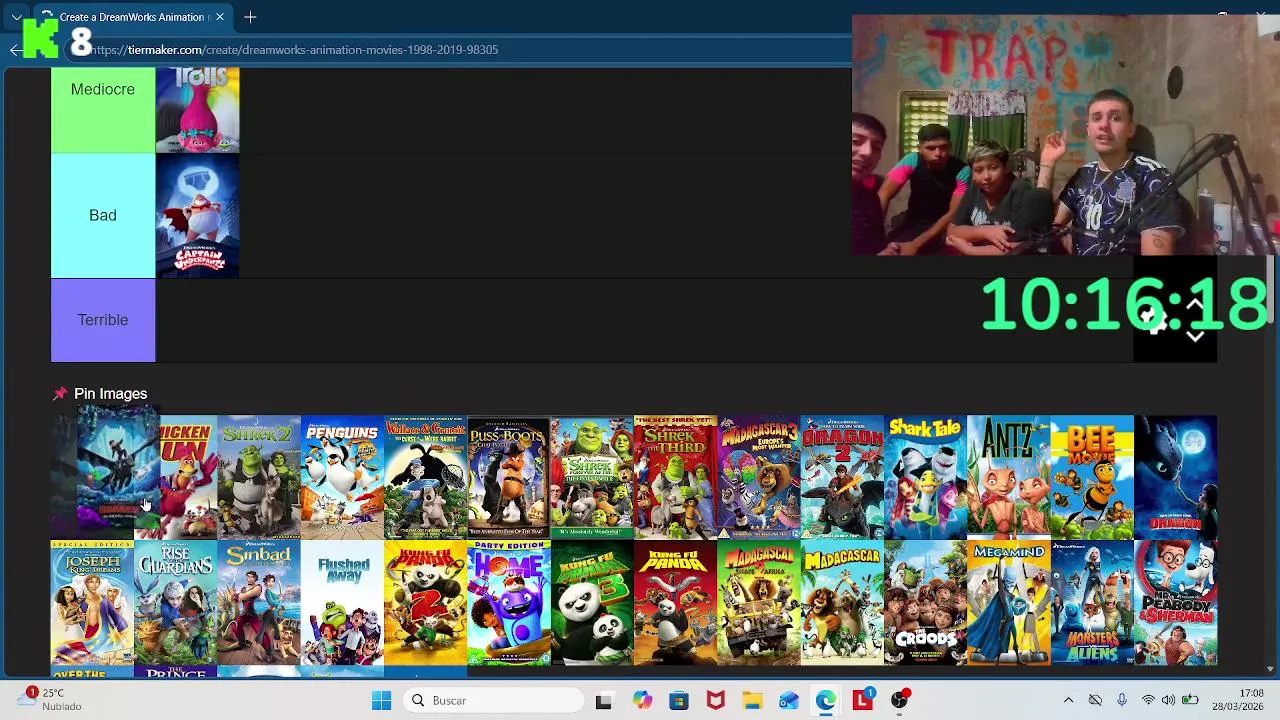
Task: Select the Trolls poster in the Mediocre tier
Action: tap(198, 110)
